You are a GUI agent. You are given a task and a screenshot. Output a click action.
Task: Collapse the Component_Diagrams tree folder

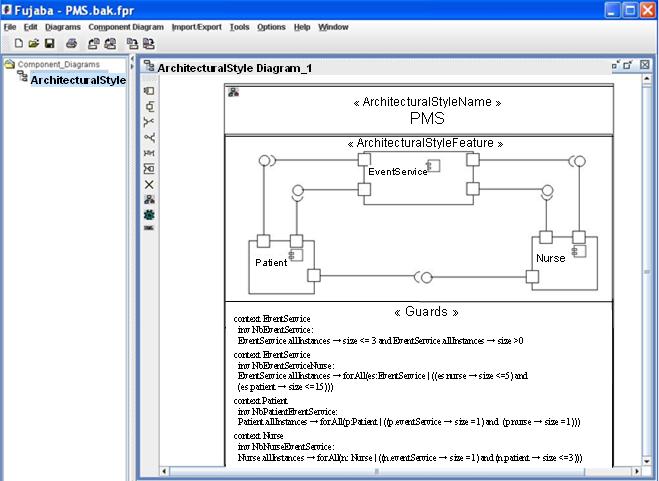click(x=9, y=64)
